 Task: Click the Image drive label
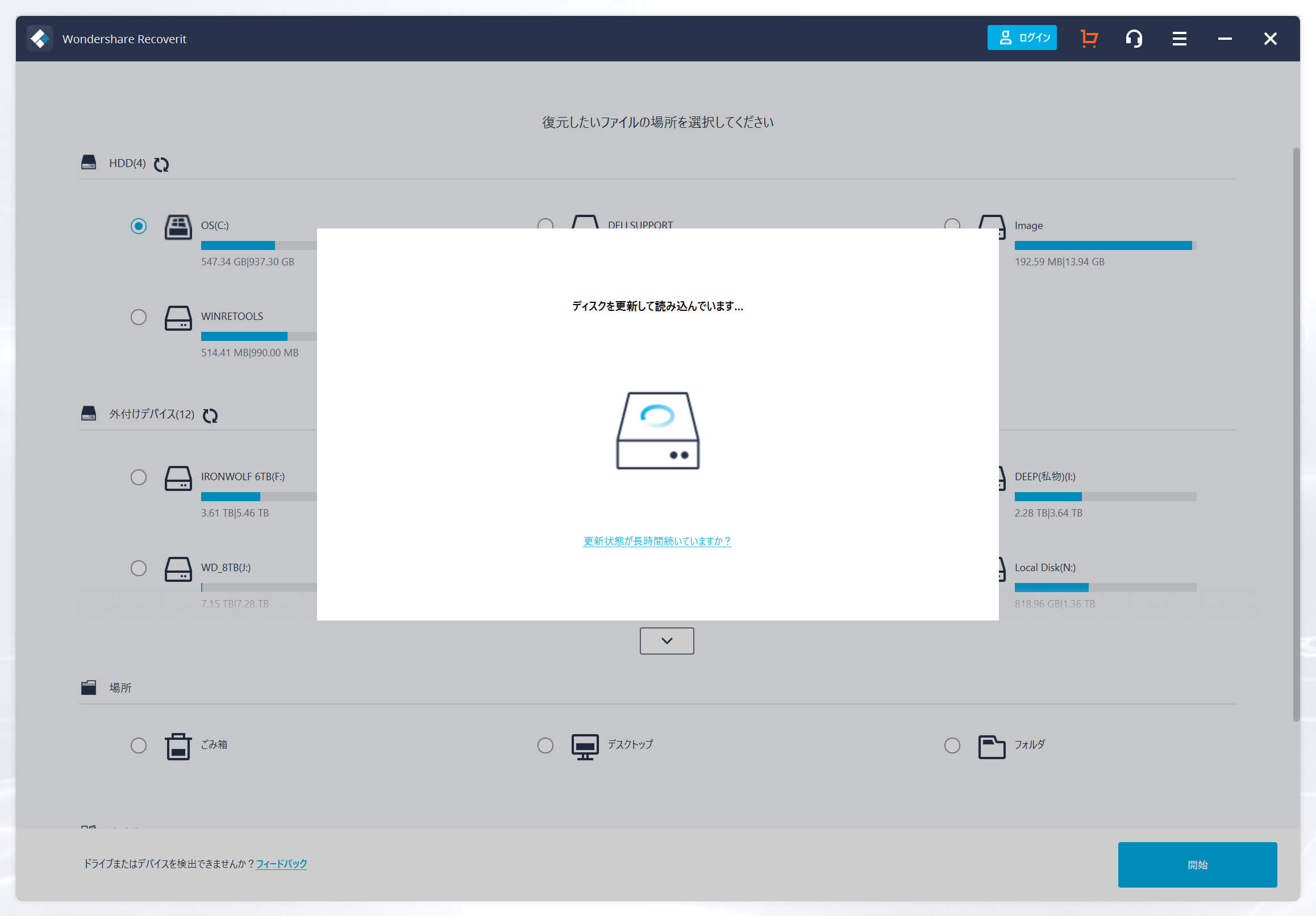[x=1028, y=226]
